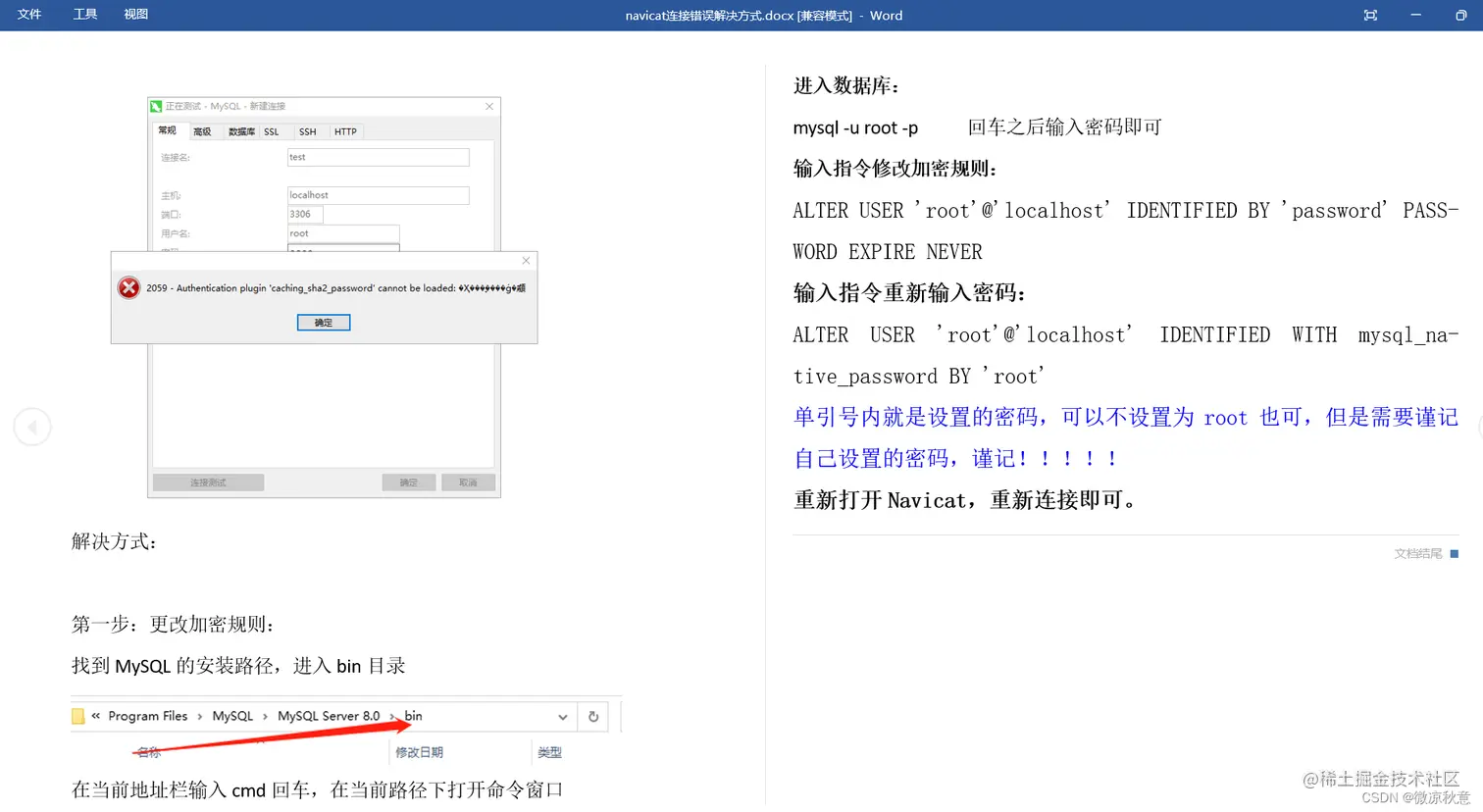
Task: Click the 类型 column header
Action: coord(549,752)
